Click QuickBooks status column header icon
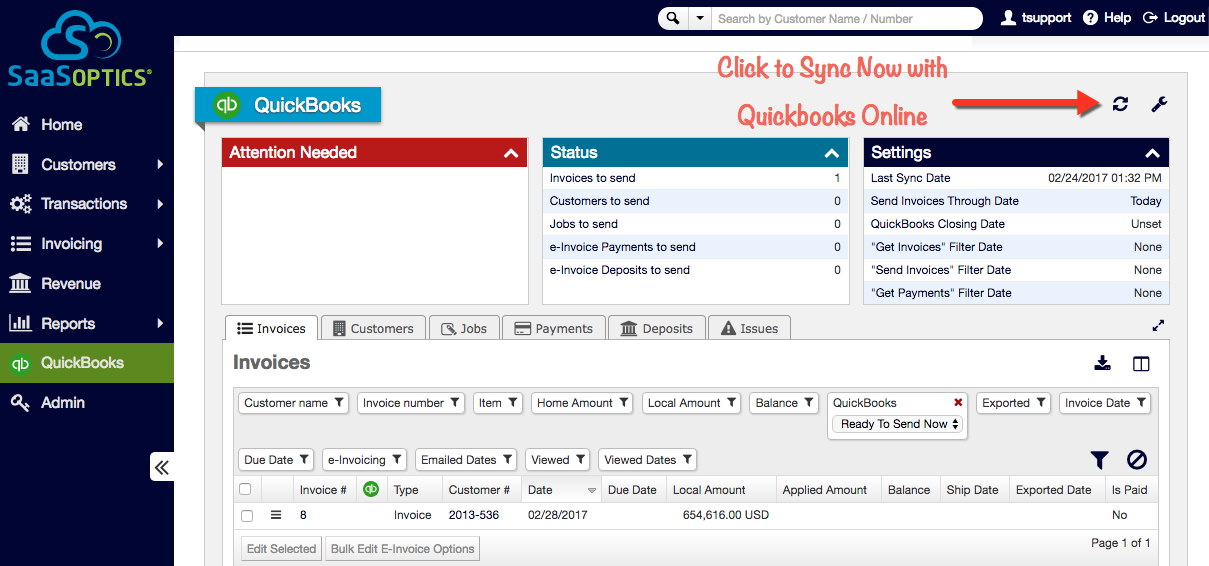The image size is (1209, 566). [371, 490]
